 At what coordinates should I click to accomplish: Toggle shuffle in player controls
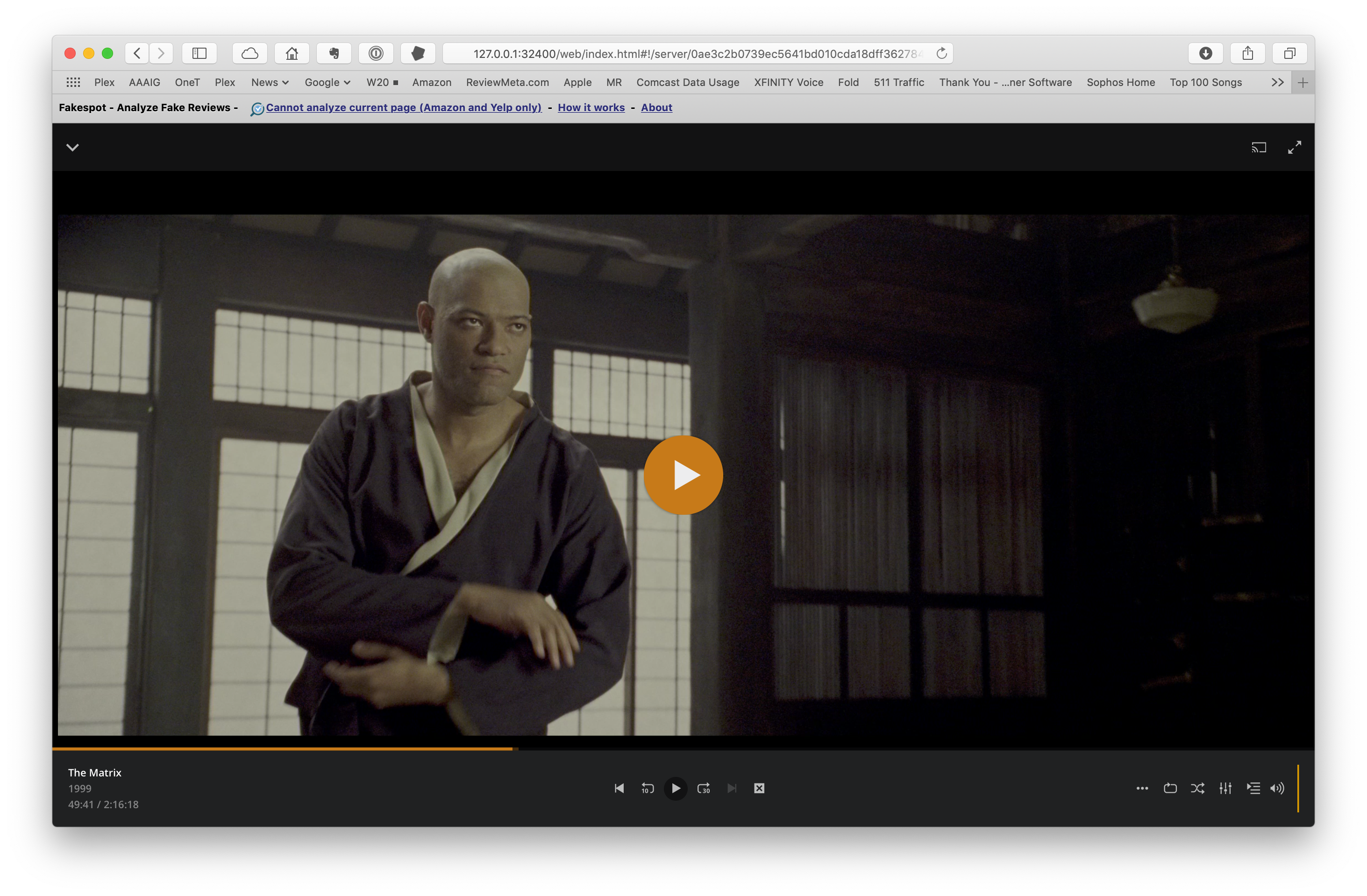pos(1197,788)
